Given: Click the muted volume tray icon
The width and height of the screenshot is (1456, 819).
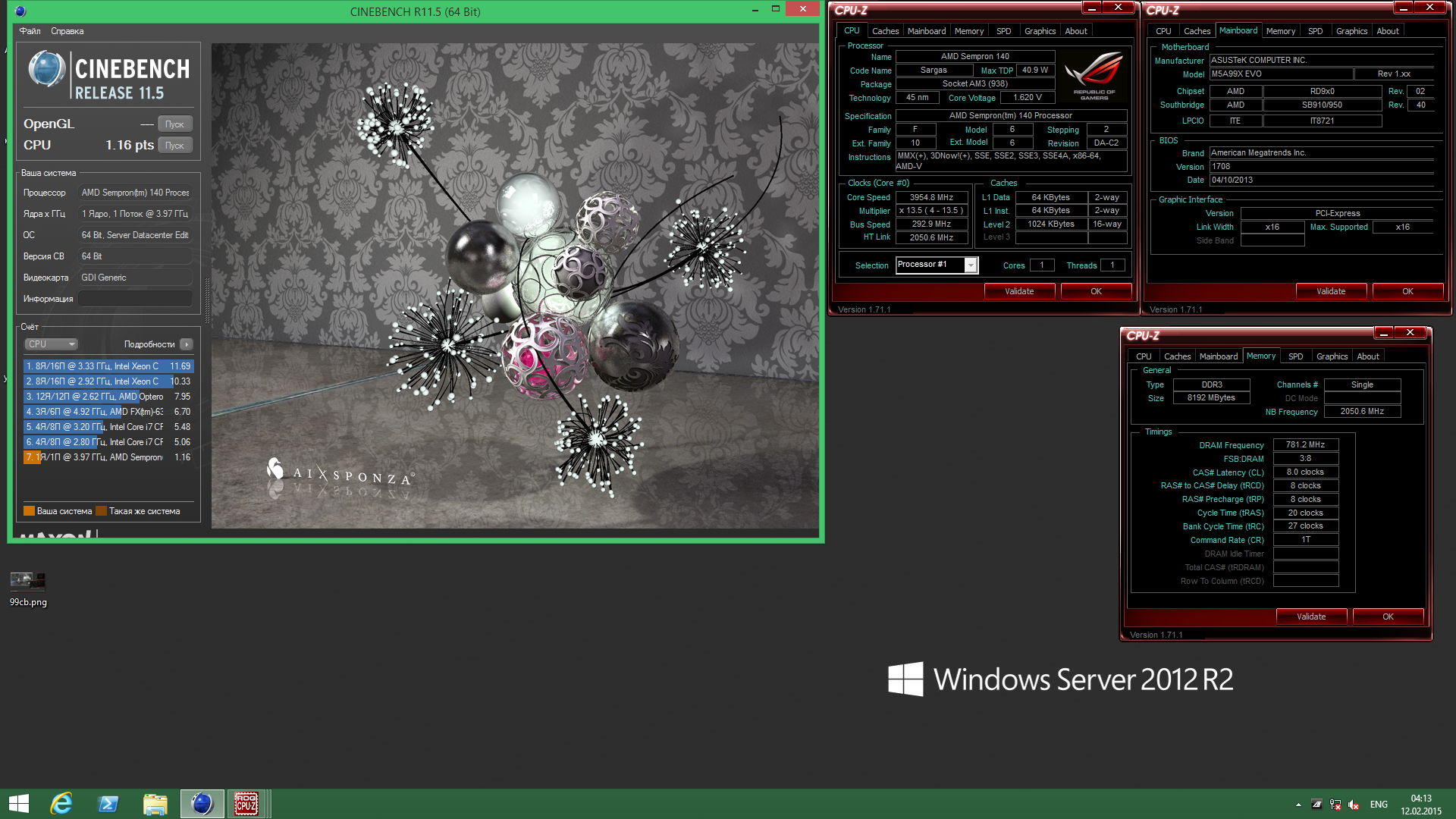Looking at the screenshot, I should [x=1354, y=805].
